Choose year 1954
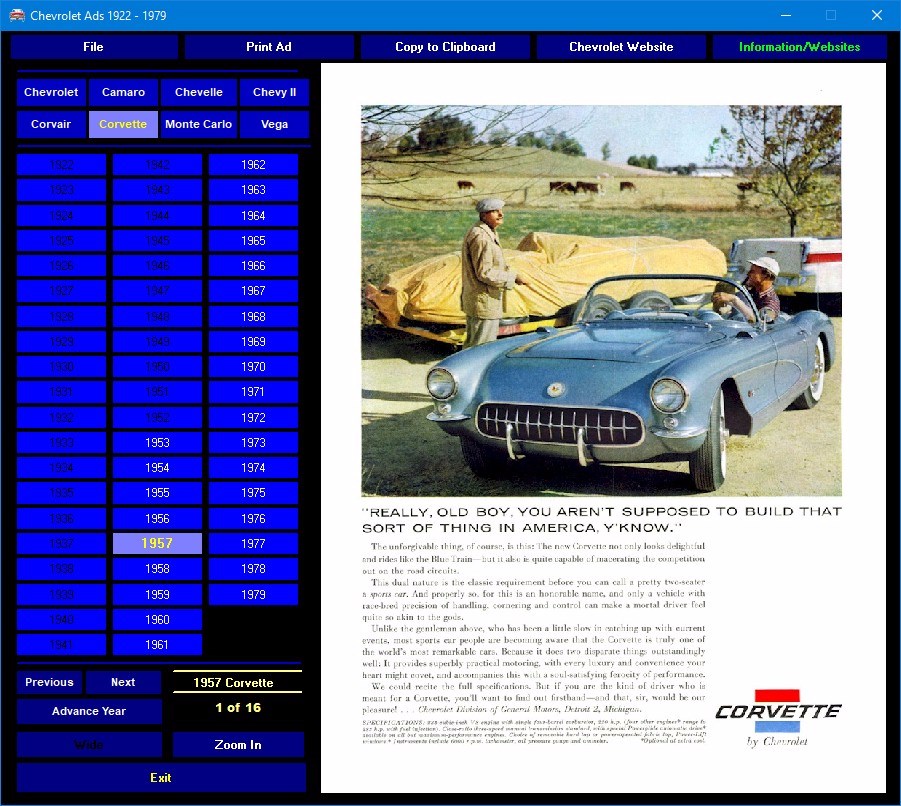The height and width of the screenshot is (806, 901). pos(157,468)
